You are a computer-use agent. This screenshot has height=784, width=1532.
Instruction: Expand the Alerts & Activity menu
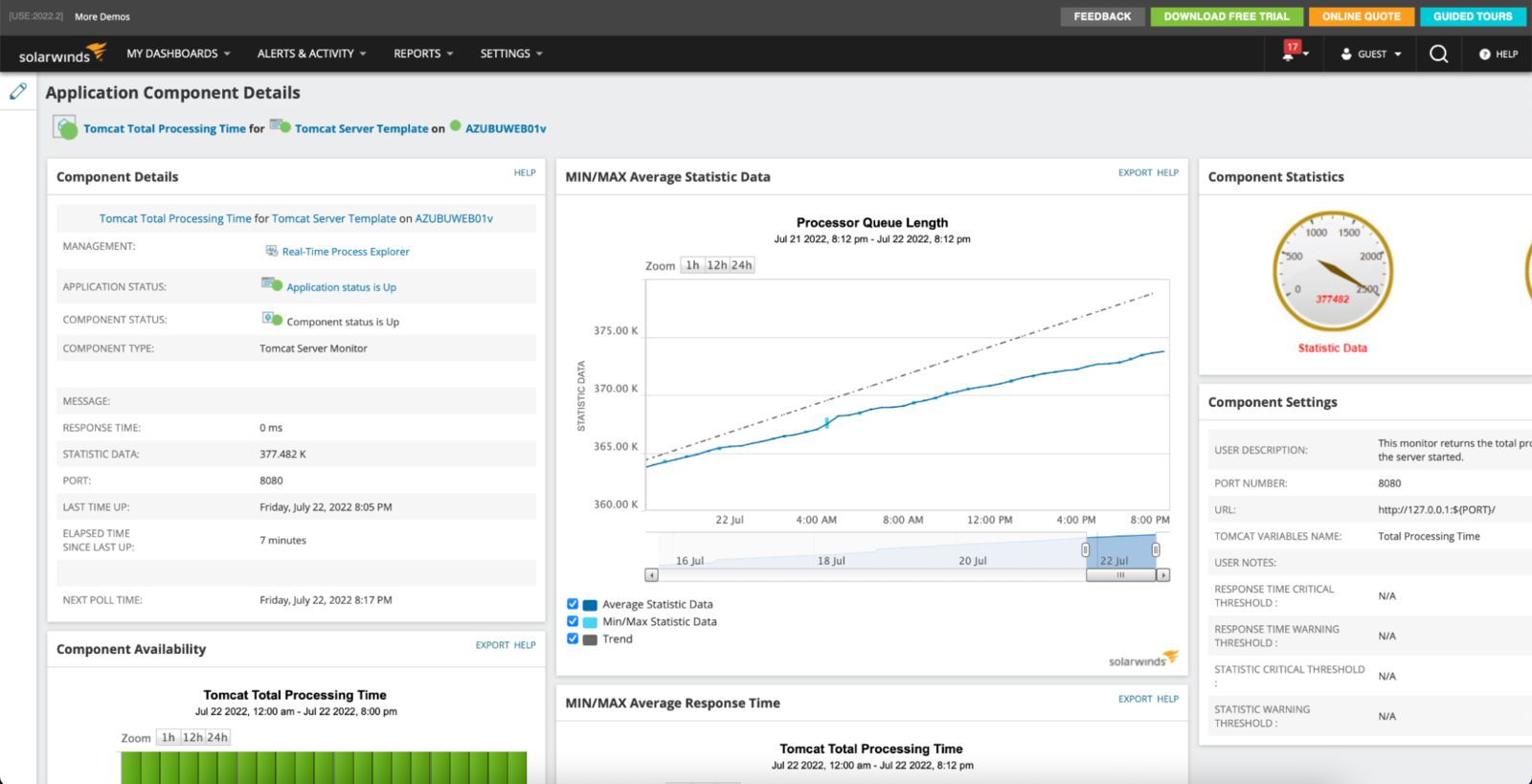[311, 54]
